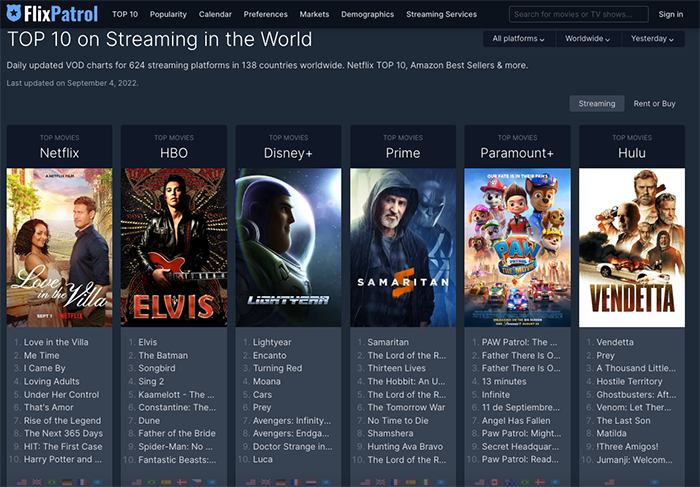This screenshot has height=487, width=700.
Task: Open Moana in Disney+ list
Action: pos(267,382)
